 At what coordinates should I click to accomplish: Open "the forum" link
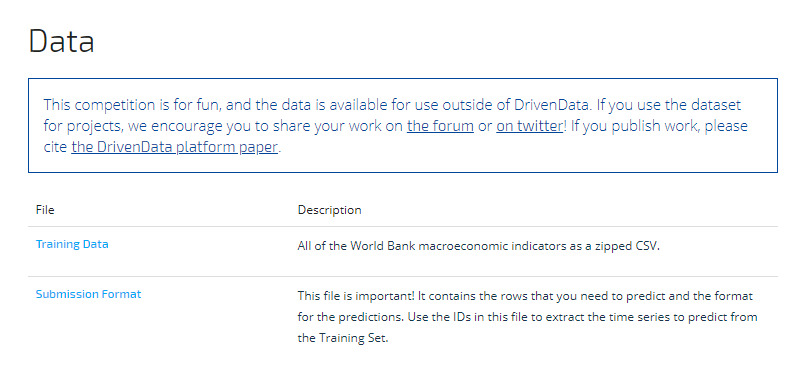pyautogui.click(x=440, y=126)
